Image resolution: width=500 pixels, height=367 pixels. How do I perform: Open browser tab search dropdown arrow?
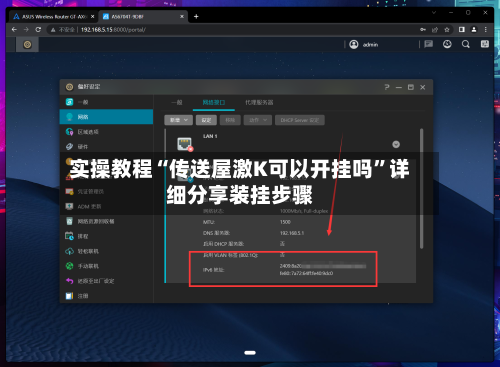(x=434, y=13)
